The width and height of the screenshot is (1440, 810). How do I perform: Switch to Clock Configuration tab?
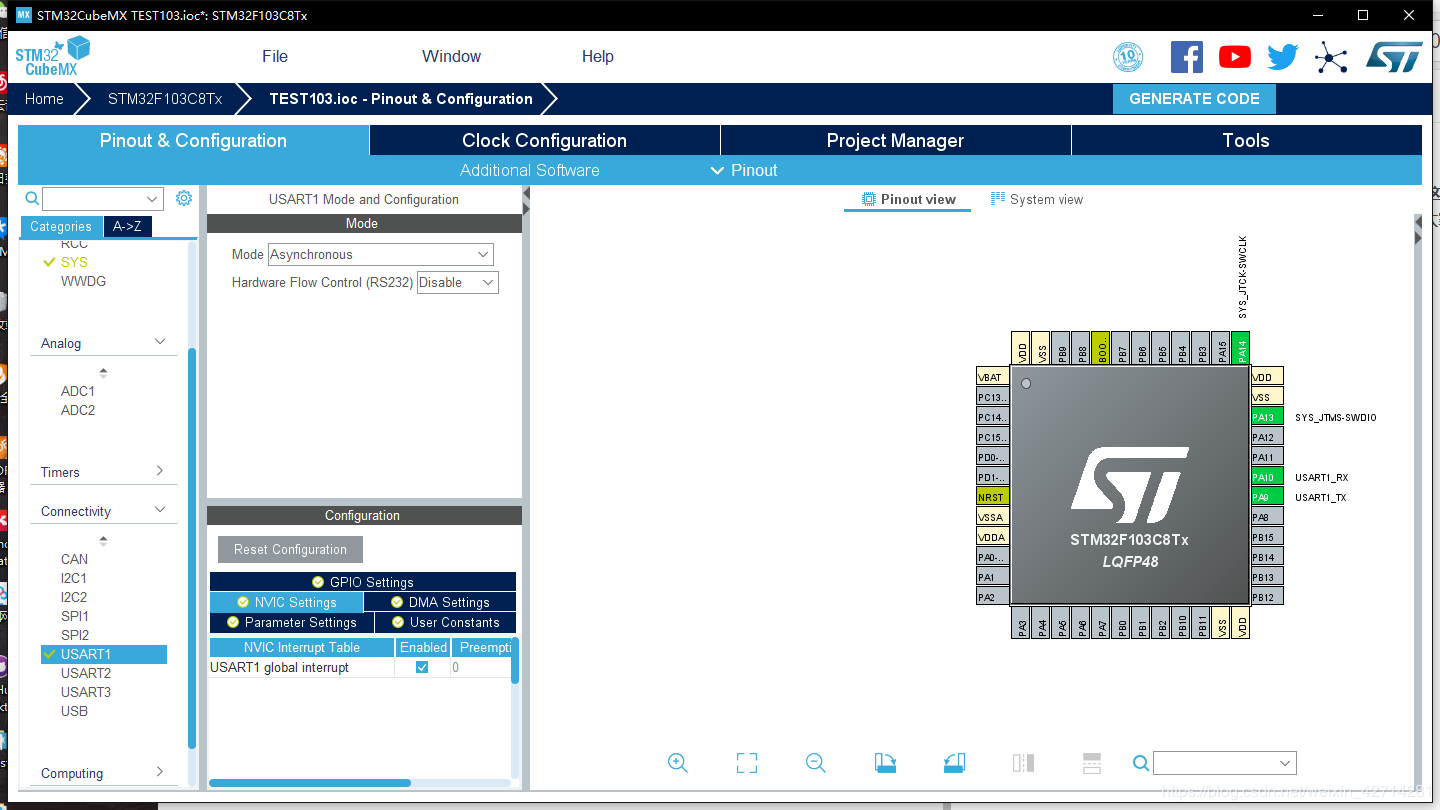(545, 140)
